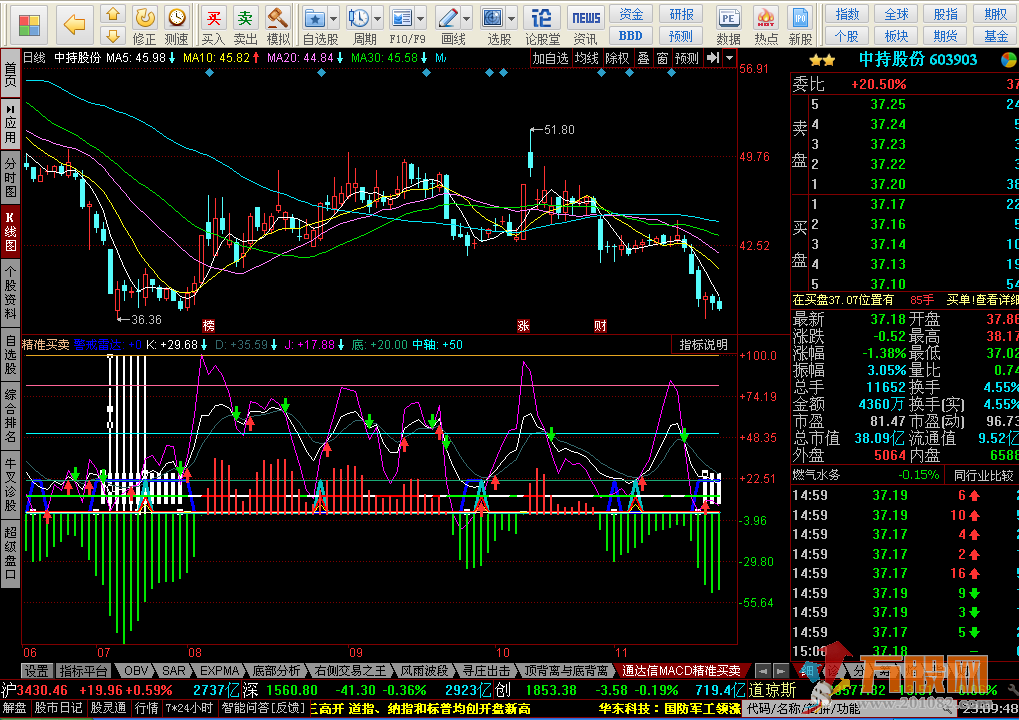
Task: Toggle 窗 window layout button
Action: pos(662,58)
